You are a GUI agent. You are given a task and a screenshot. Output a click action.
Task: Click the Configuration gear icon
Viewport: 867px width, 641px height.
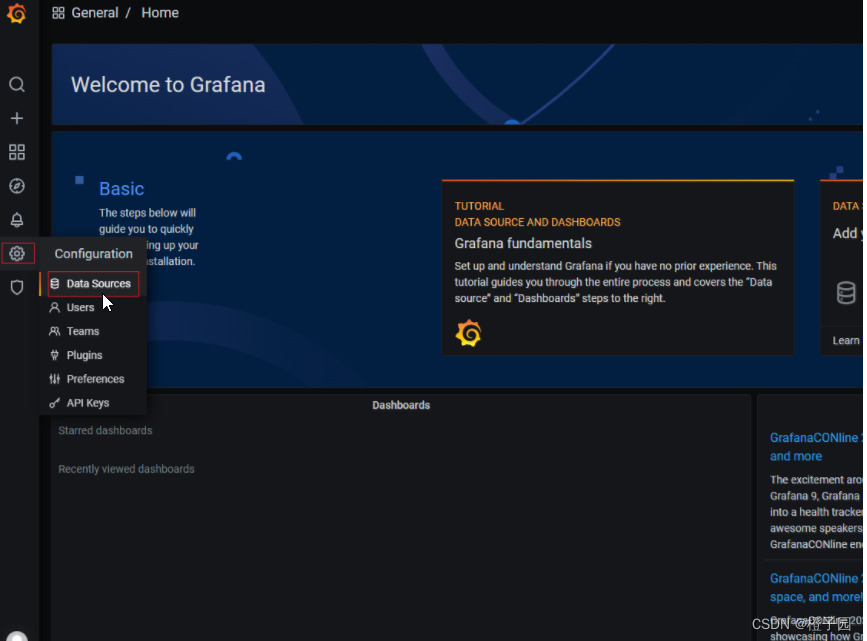point(17,253)
